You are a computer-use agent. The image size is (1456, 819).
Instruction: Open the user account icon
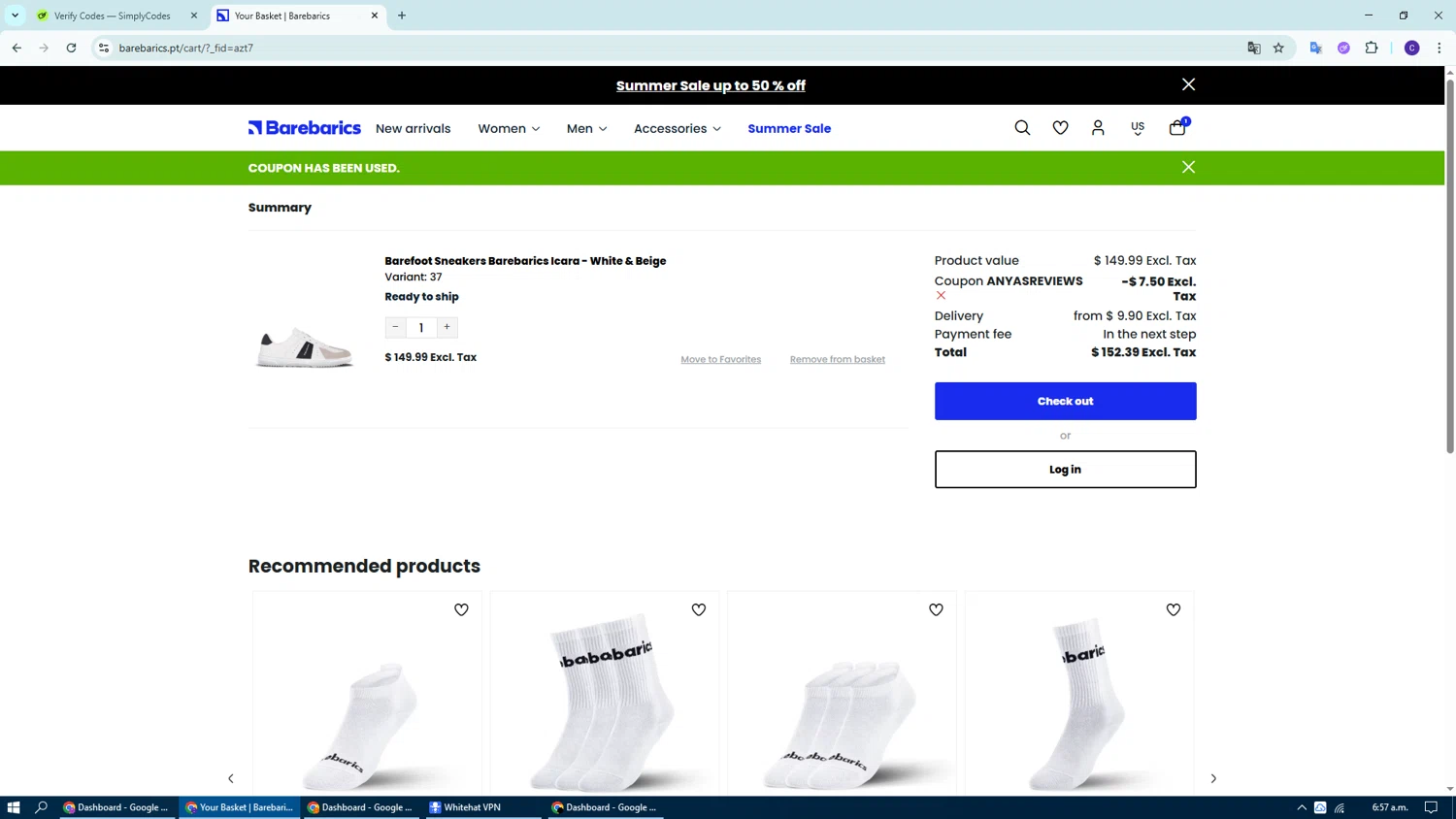1098,128
